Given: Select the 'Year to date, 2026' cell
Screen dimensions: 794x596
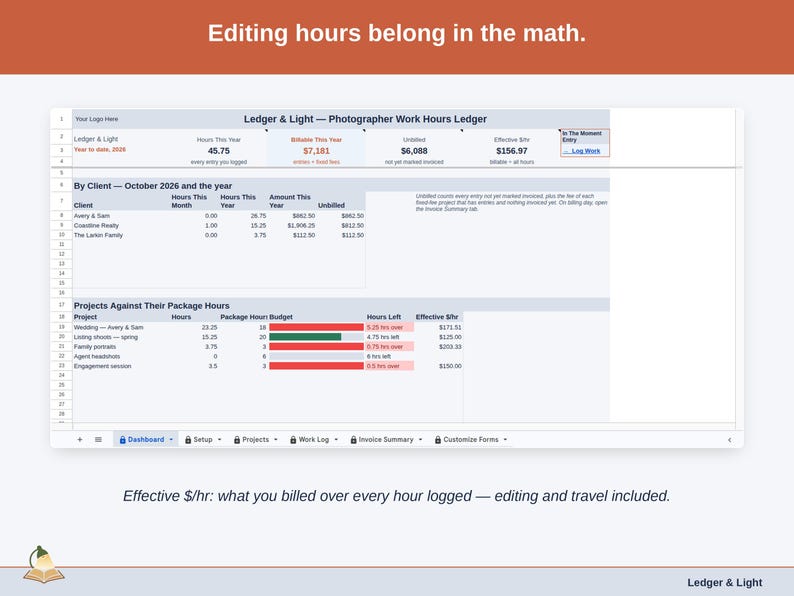Looking at the screenshot, I should tap(100, 149).
